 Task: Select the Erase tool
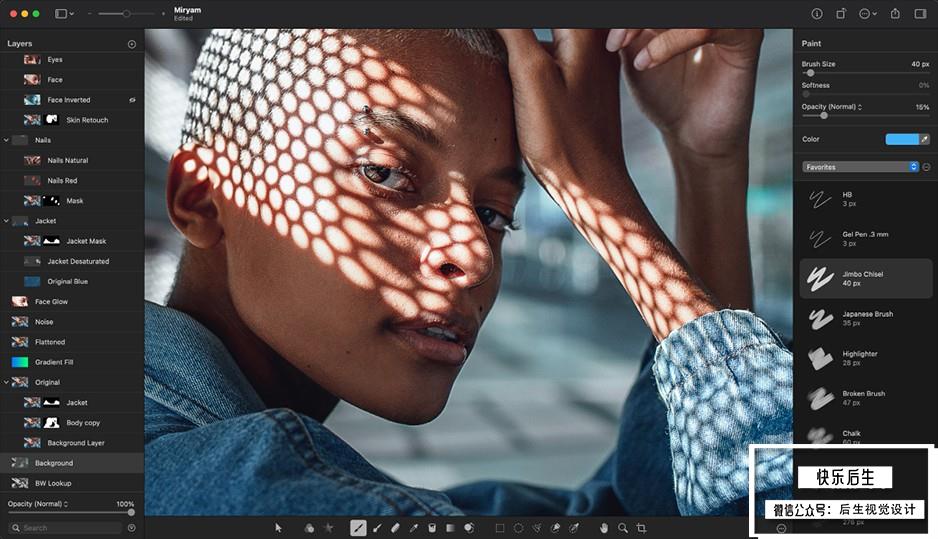coord(395,528)
